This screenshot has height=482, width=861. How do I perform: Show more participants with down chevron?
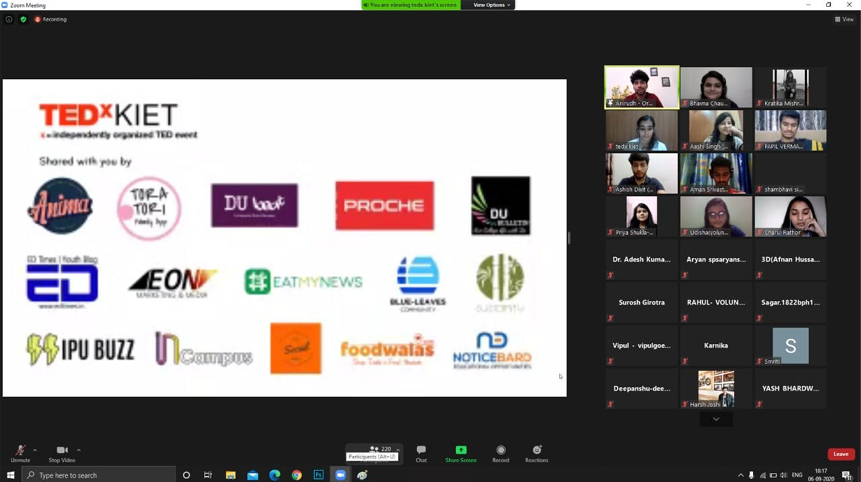tap(716, 420)
